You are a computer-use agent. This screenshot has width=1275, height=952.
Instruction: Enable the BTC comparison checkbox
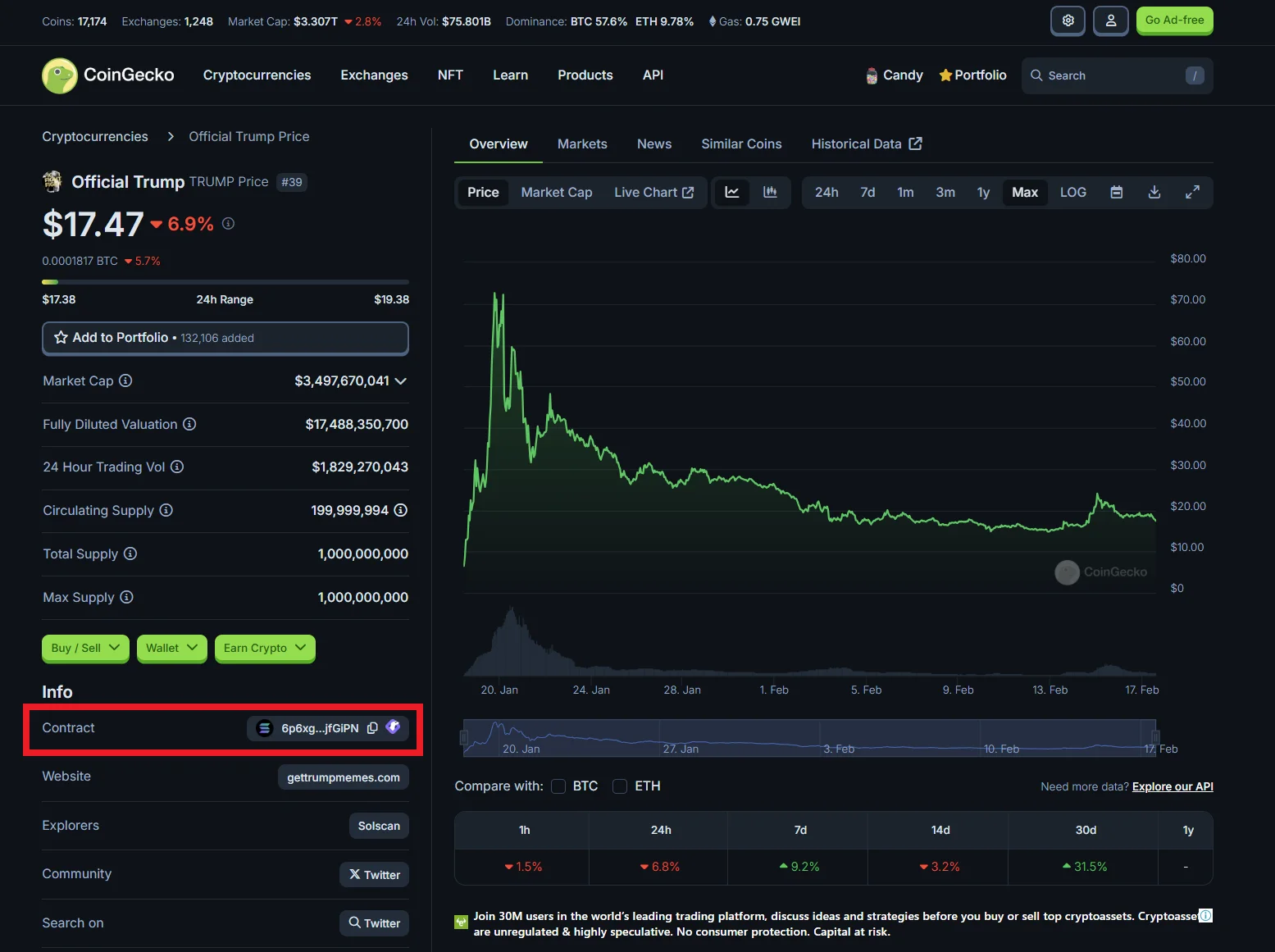coord(558,786)
